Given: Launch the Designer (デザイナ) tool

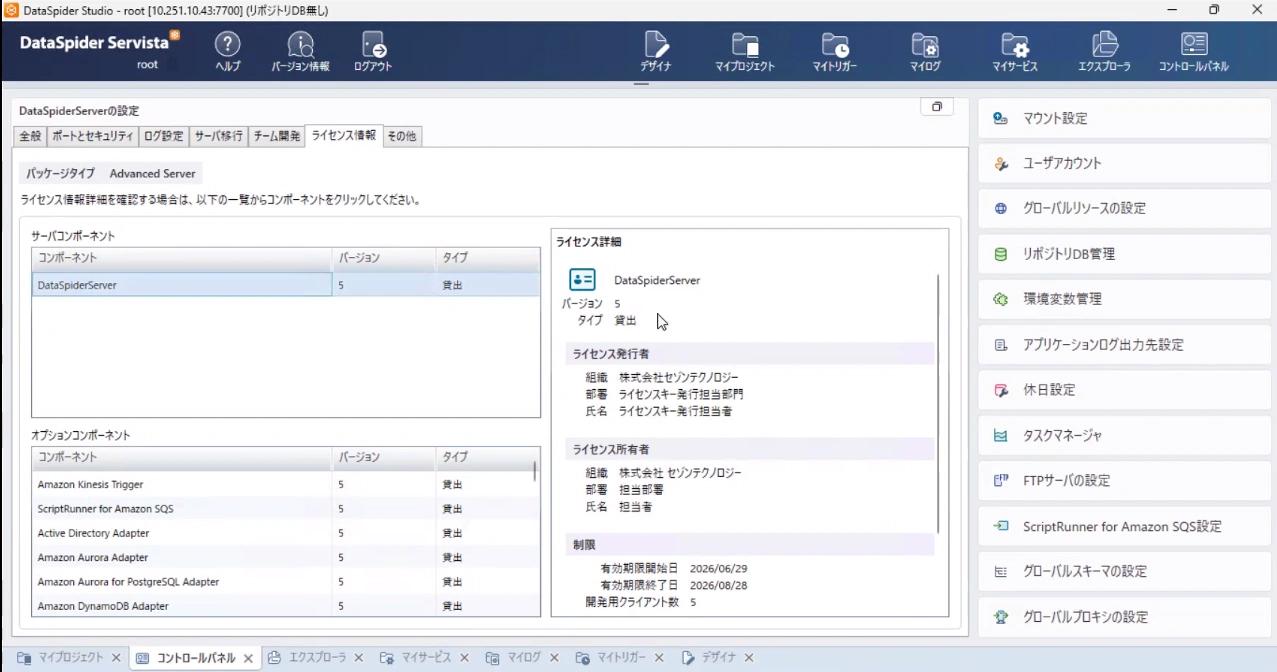Looking at the screenshot, I should click(x=656, y=52).
